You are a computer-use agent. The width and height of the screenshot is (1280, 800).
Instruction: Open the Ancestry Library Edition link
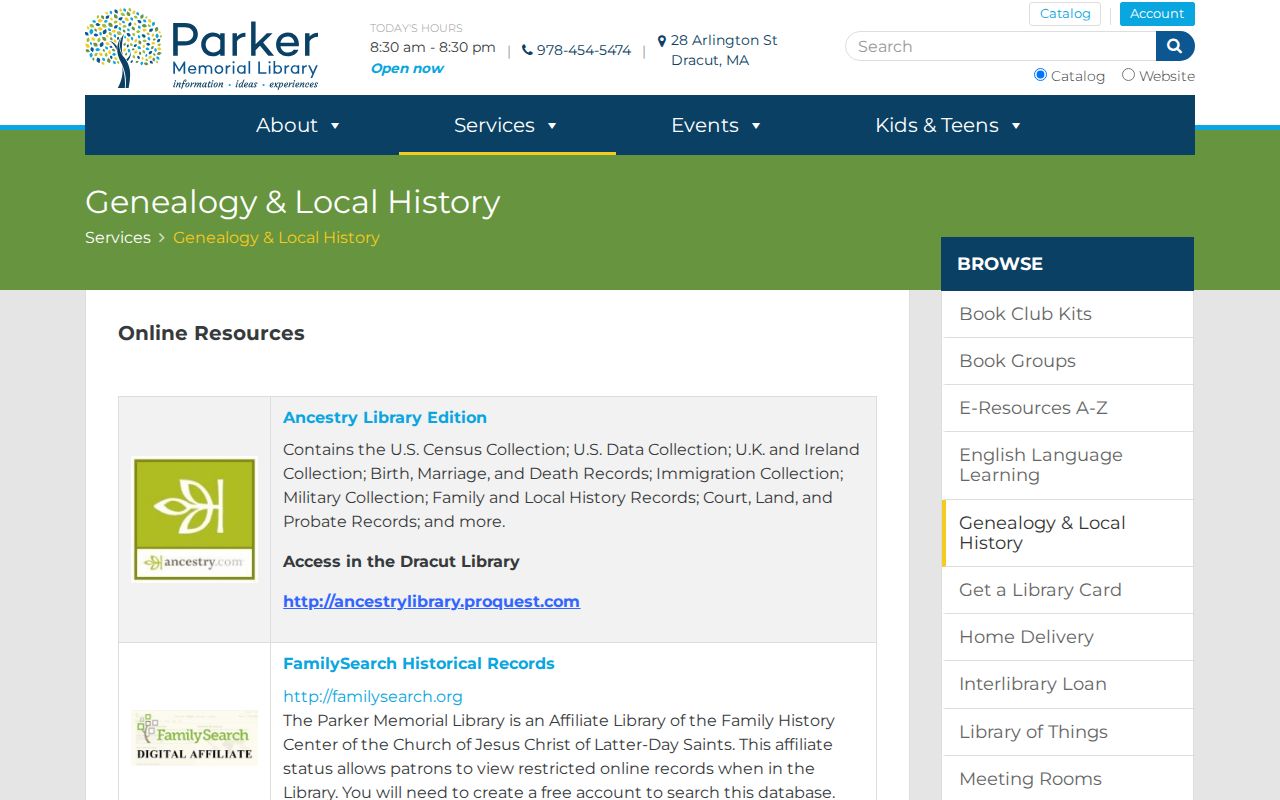coord(385,417)
